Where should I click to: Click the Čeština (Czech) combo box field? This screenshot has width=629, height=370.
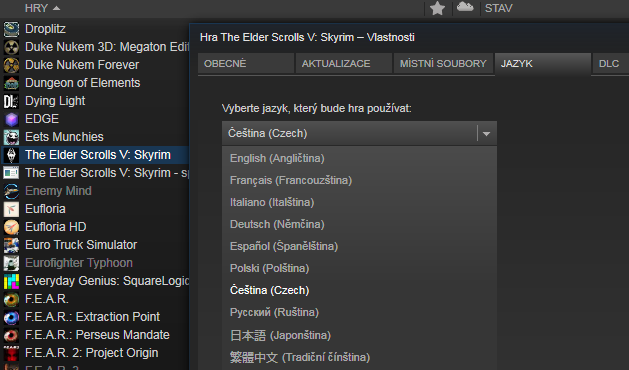tap(359, 133)
